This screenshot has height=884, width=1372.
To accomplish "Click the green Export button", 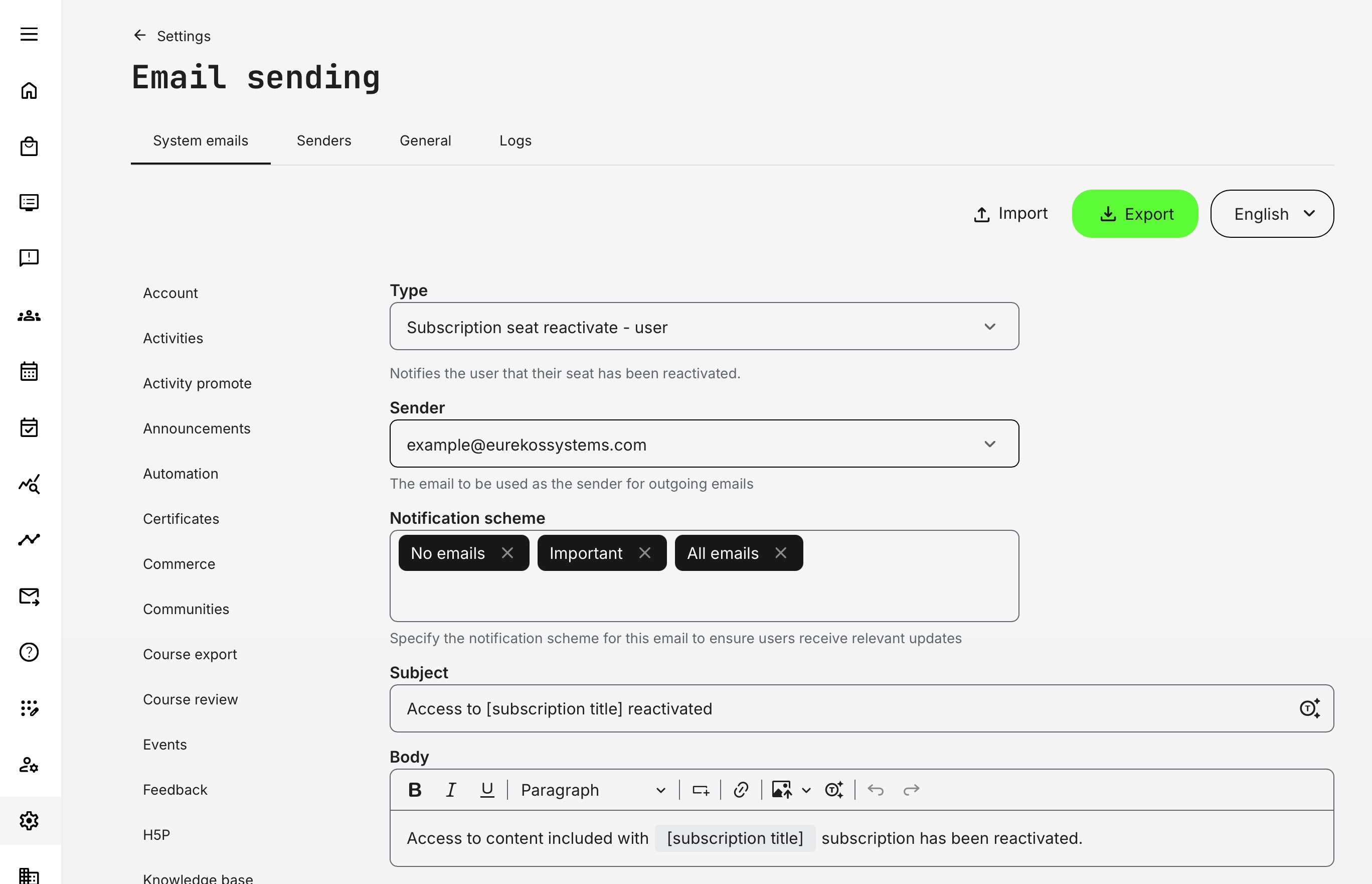I will click(1134, 214).
